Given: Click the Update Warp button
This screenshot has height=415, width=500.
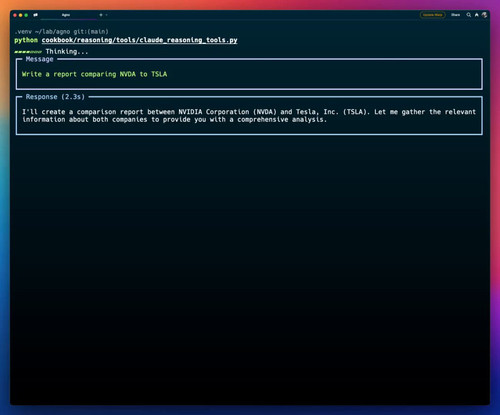Looking at the screenshot, I should click(x=433, y=15).
